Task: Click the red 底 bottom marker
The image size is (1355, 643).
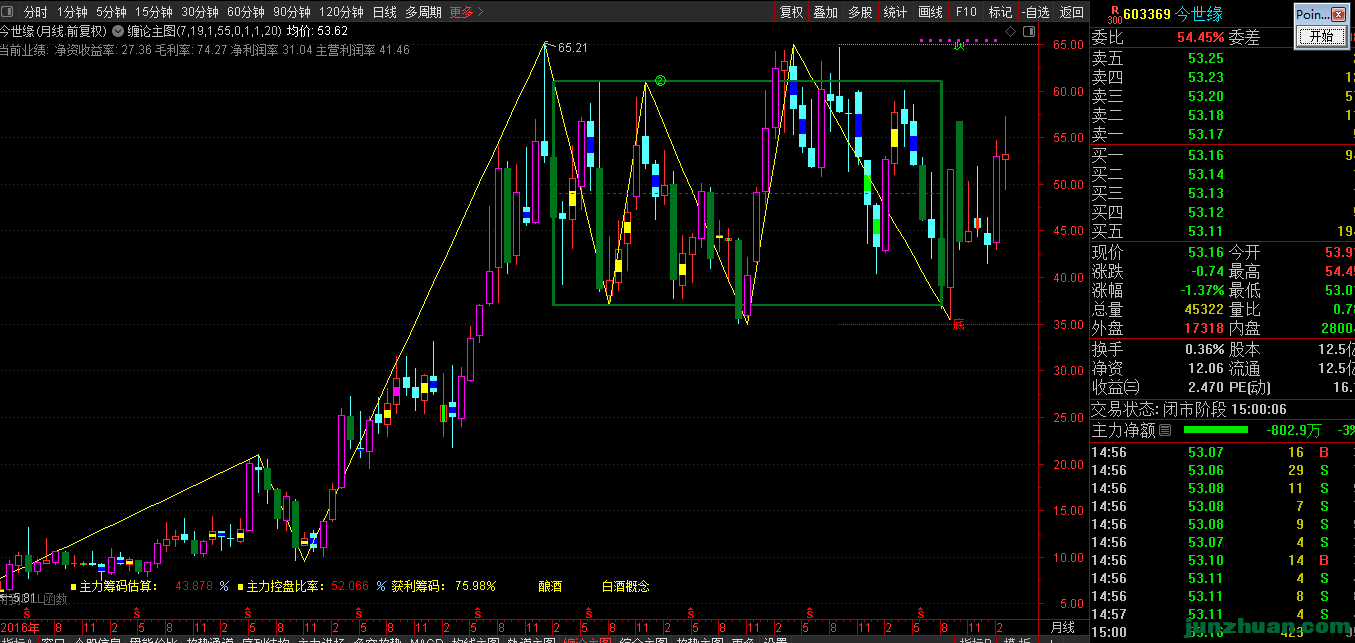Action: click(x=958, y=324)
